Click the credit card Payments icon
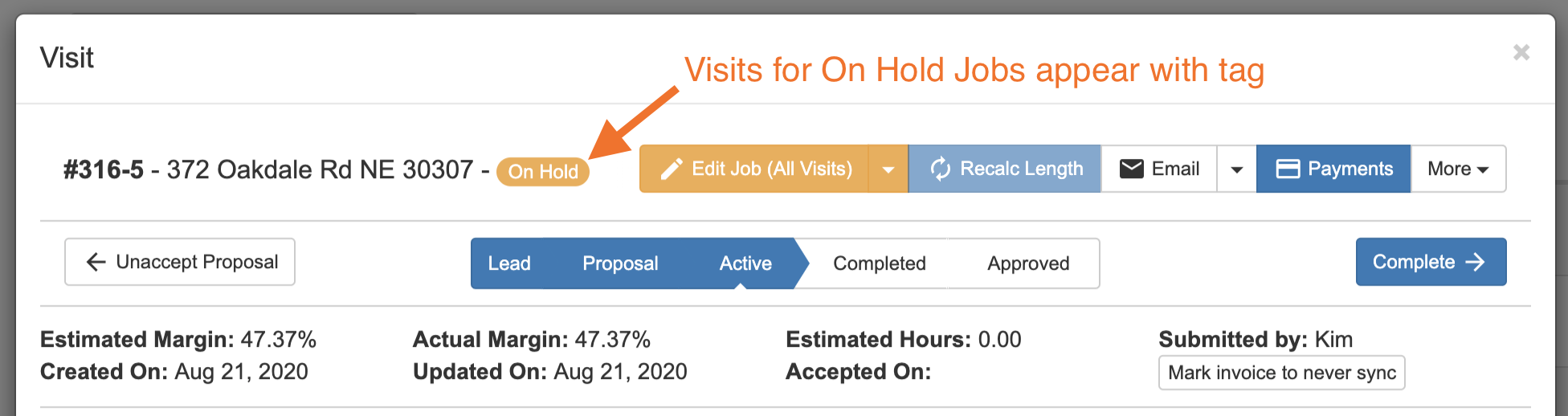Screen dimensions: 1568x416 1288,169
